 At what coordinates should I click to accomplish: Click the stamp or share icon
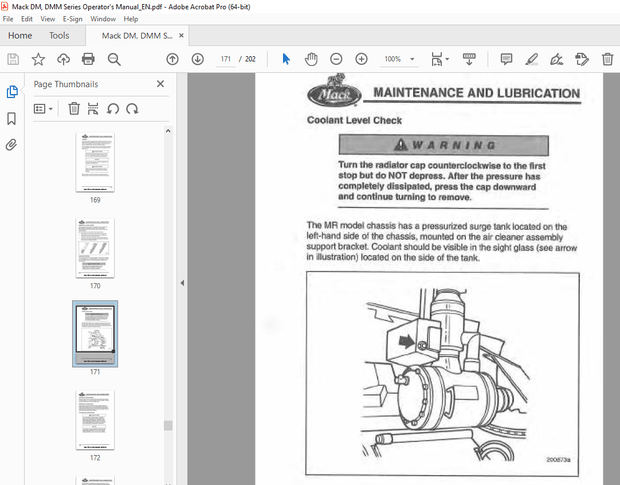click(582, 59)
